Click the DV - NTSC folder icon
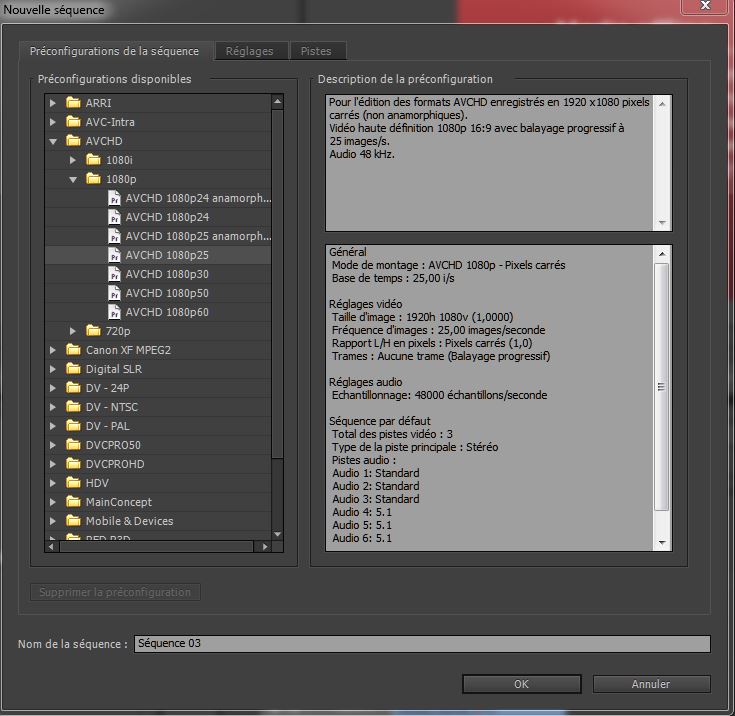 click(x=73, y=407)
